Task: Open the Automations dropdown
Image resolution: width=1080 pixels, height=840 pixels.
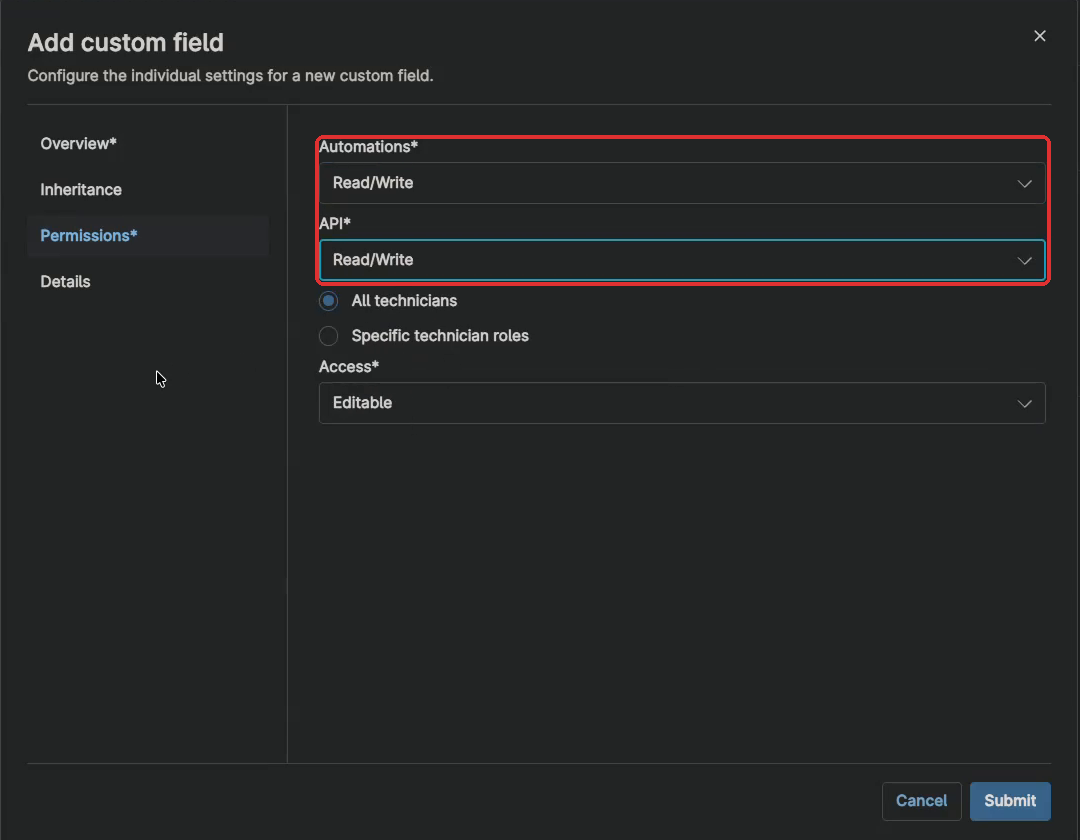Action: [682, 183]
